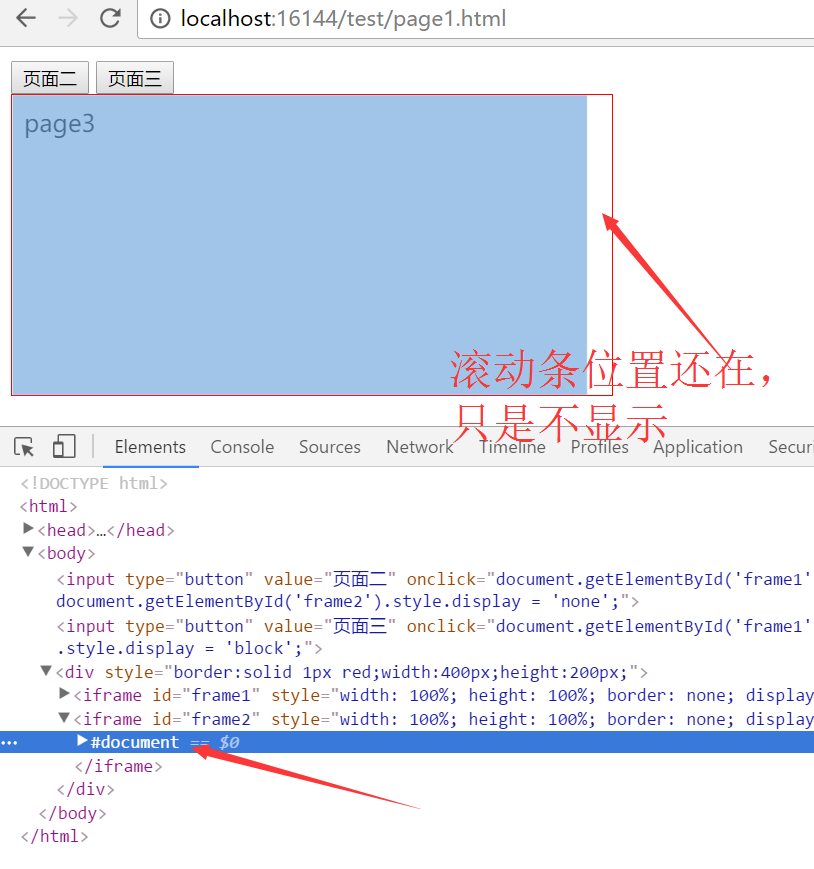Open the Sources tab
The height and width of the screenshot is (869, 814).
pyautogui.click(x=330, y=447)
